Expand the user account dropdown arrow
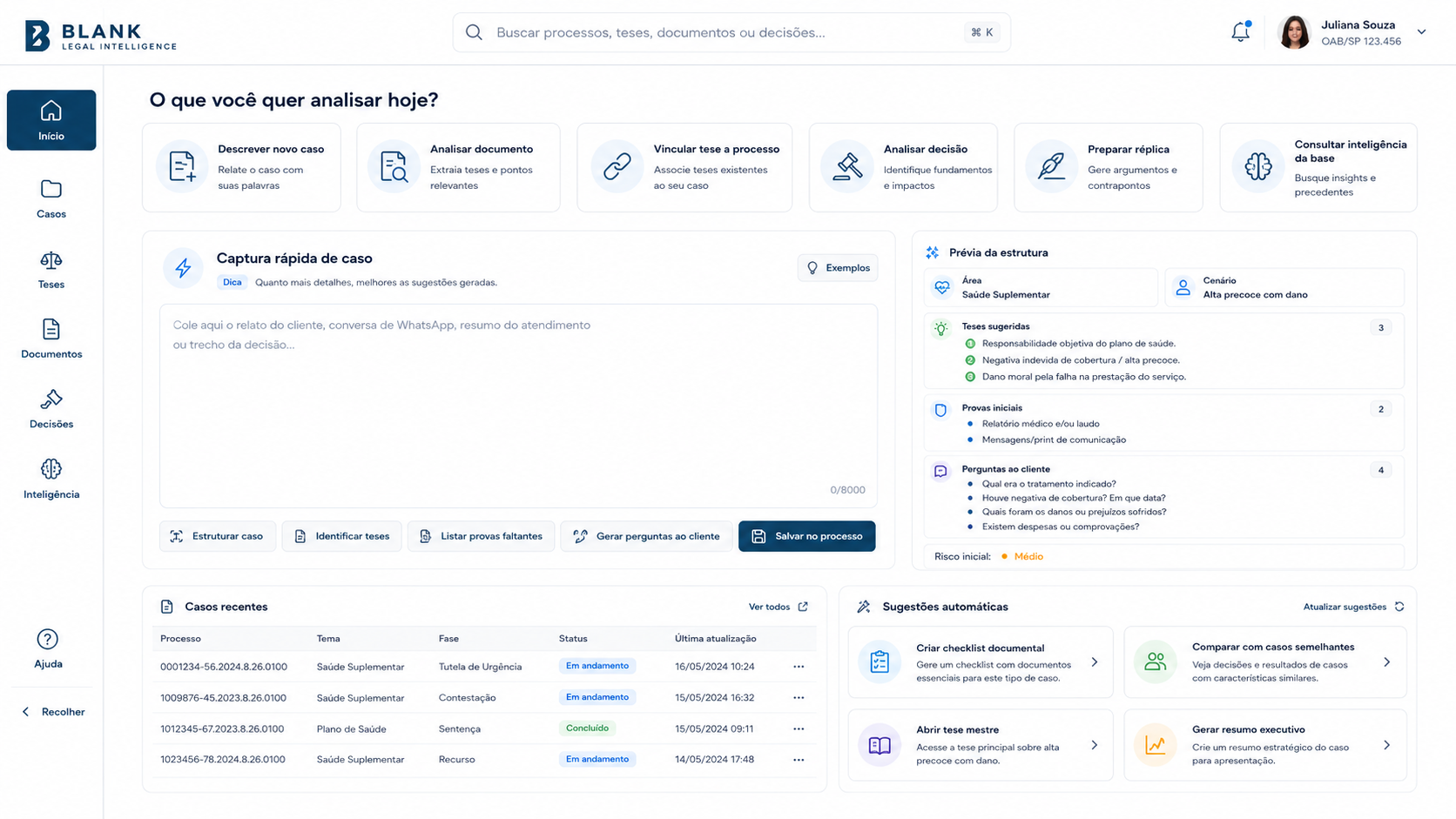 1421,32
